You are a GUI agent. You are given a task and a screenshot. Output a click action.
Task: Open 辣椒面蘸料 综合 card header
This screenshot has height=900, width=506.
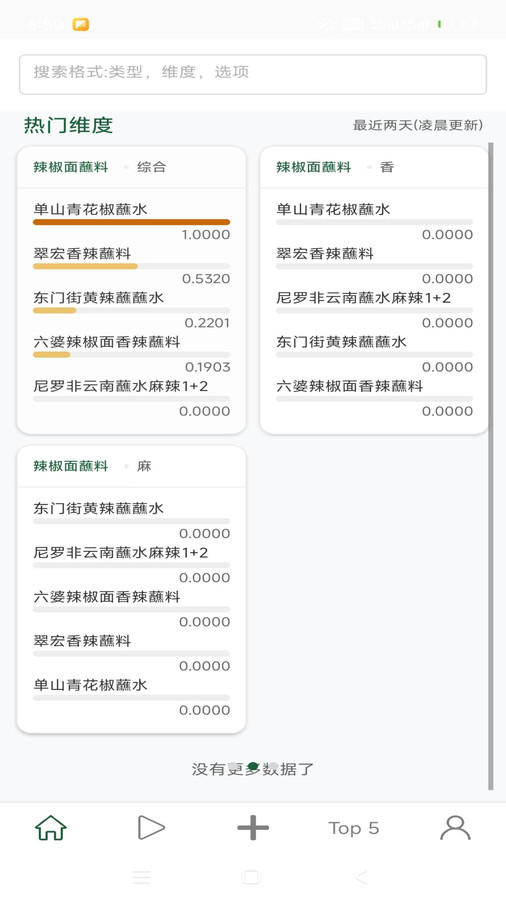pyautogui.click(x=131, y=167)
